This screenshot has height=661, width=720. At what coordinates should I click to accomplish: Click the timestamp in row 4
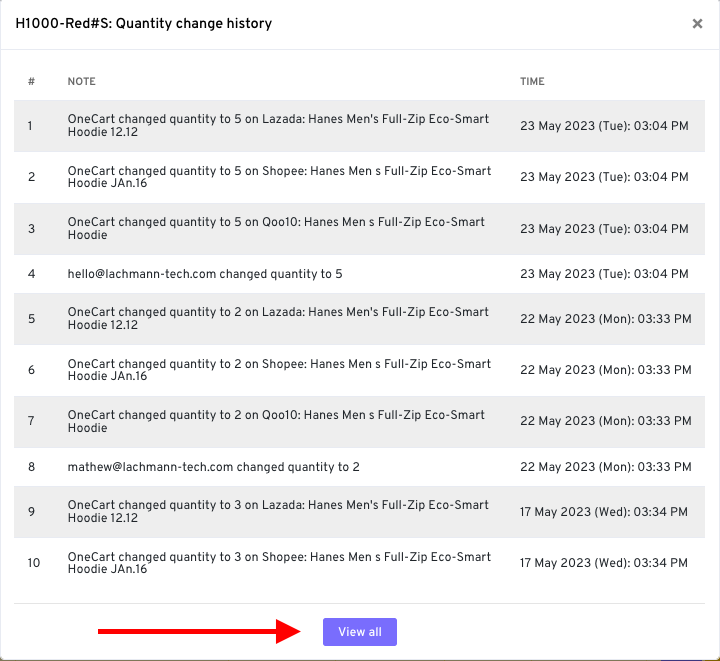point(604,274)
